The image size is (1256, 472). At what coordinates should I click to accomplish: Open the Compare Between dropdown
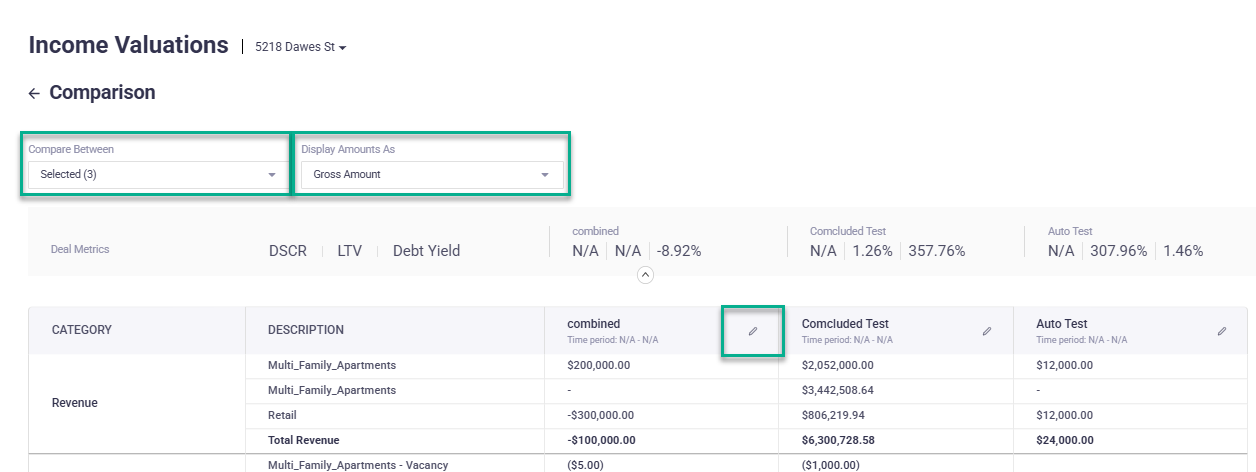(x=156, y=174)
